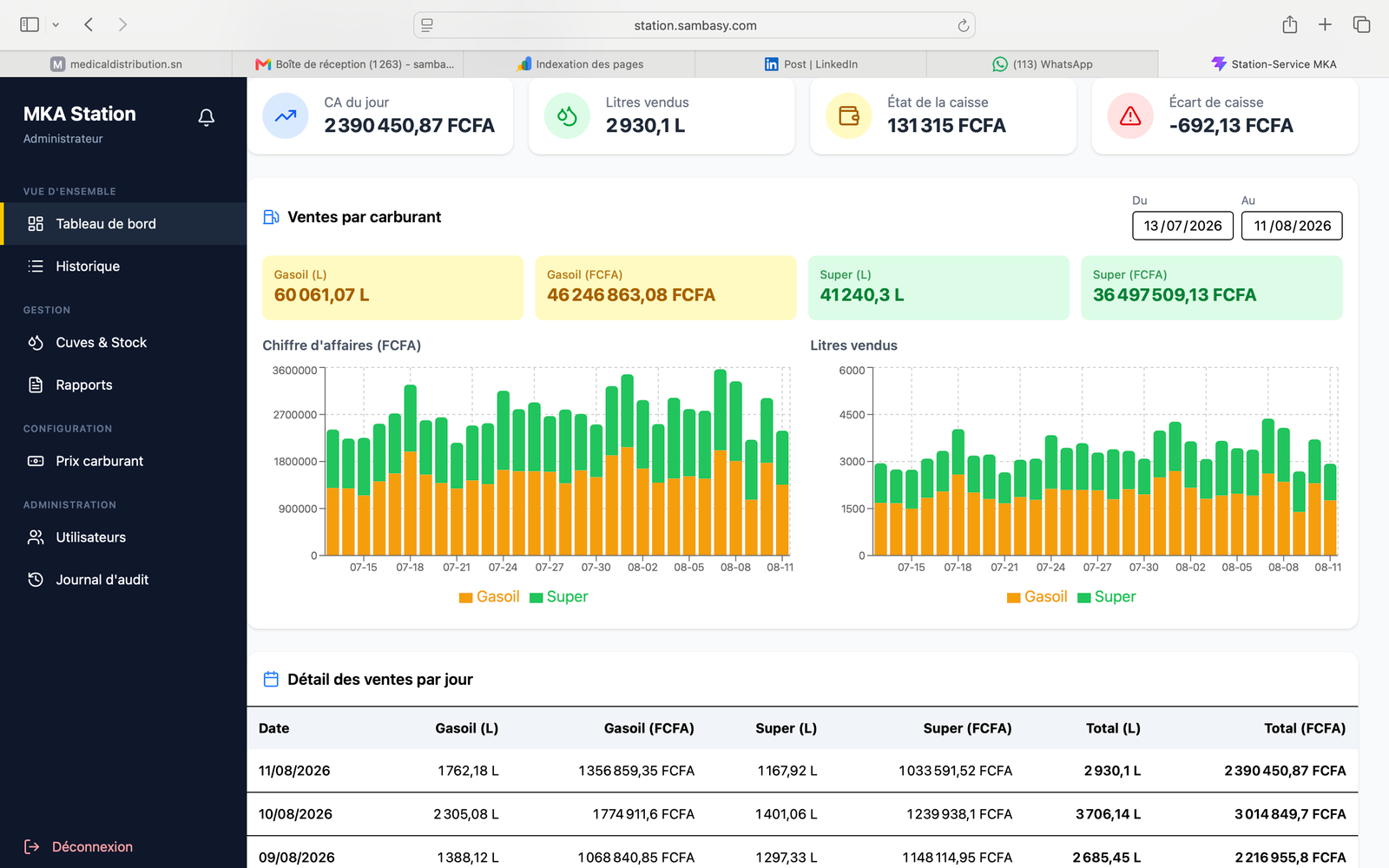Open the Journal d'audit page
The width and height of the screenshot is (1389, 868).
coord(123,580)
